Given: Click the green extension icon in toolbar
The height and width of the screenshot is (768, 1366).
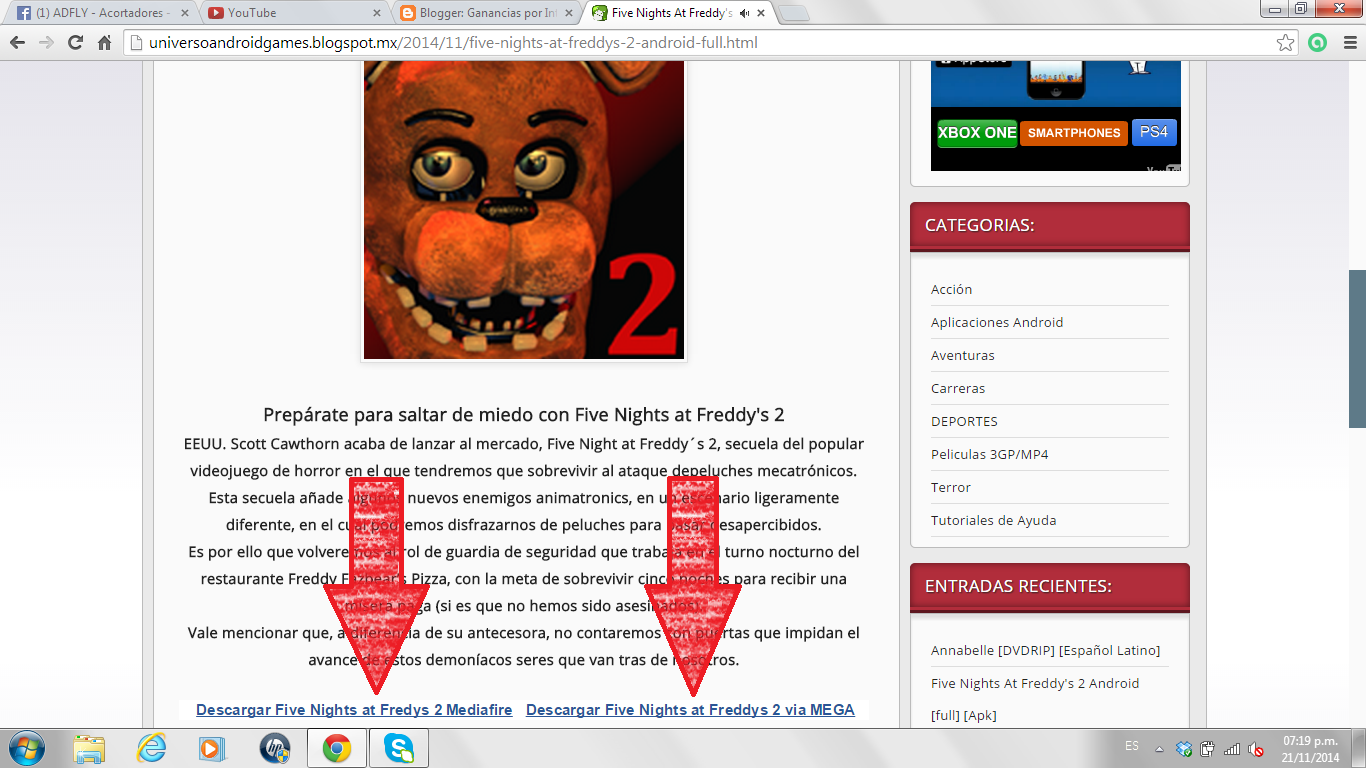Looking at the screenshot, I should coord(1318,43).
